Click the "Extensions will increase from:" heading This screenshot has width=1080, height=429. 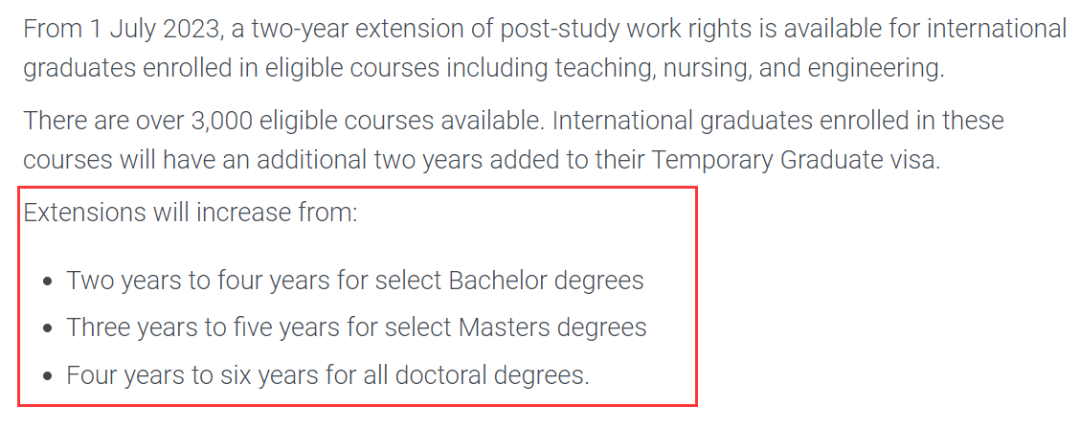point(191,213)
